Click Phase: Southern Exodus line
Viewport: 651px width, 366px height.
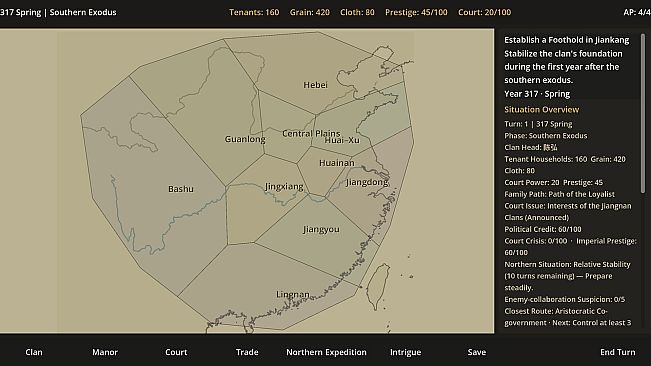click(x=546, y=136)
